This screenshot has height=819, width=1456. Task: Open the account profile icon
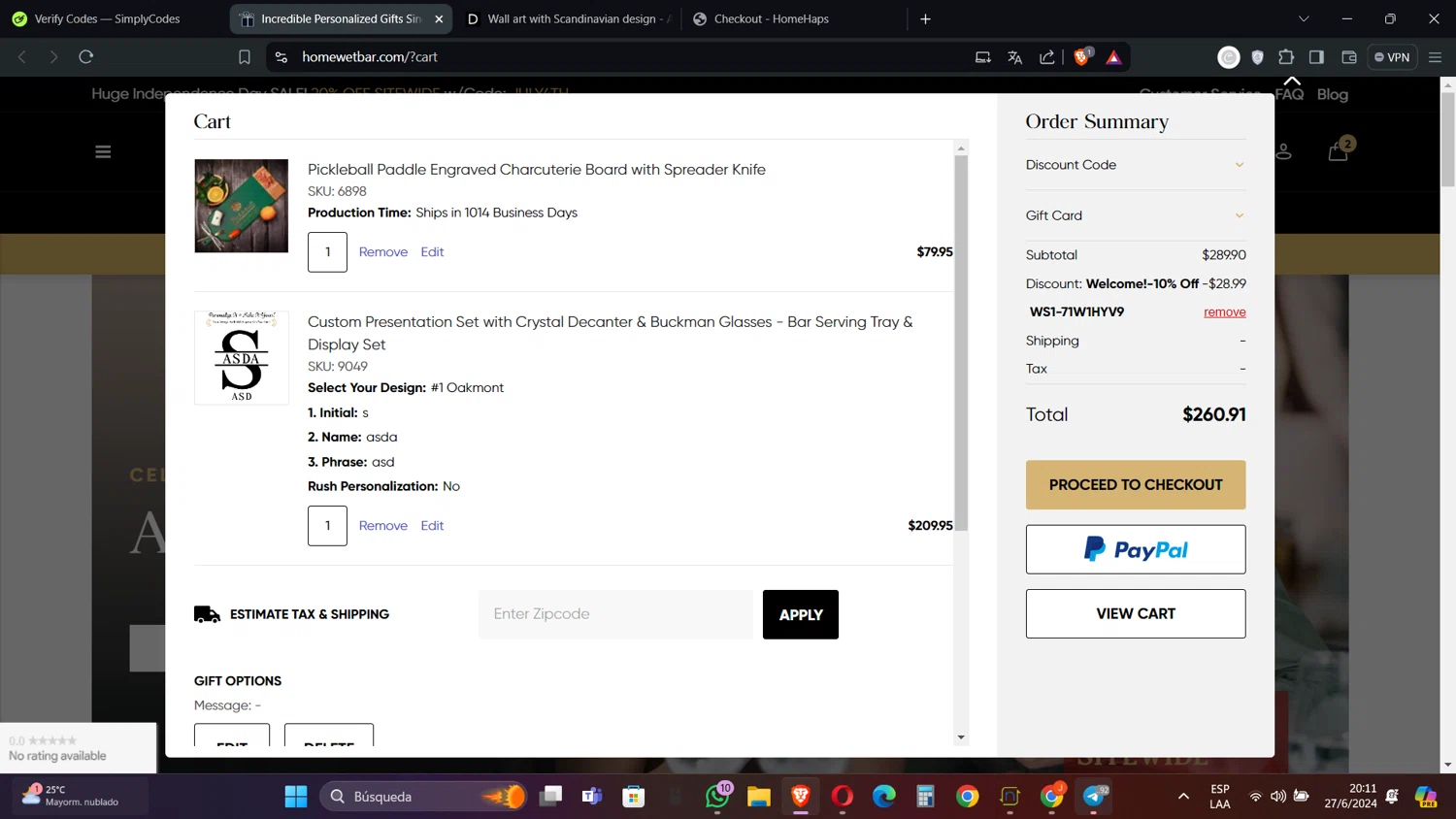pyautogui.click(x=1283, y=151)
